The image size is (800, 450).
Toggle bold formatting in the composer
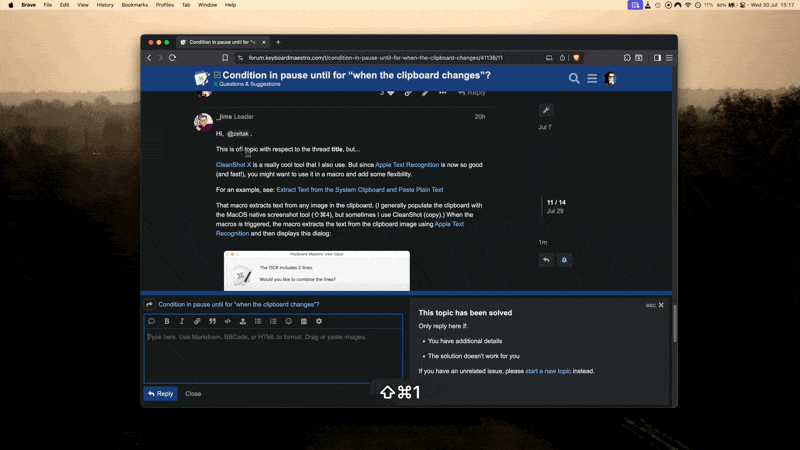(x=167, y=321)
